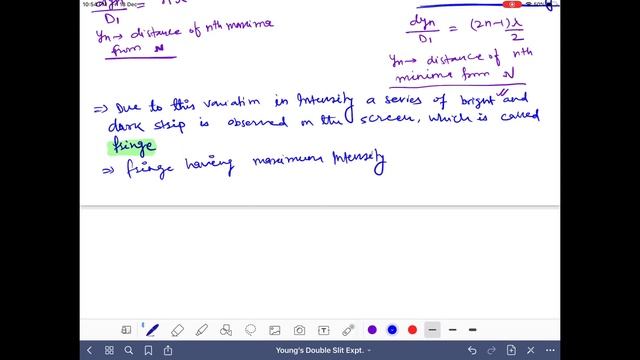Select the medium stroke width
Screen dimensions: 640x360
(452, 330)
